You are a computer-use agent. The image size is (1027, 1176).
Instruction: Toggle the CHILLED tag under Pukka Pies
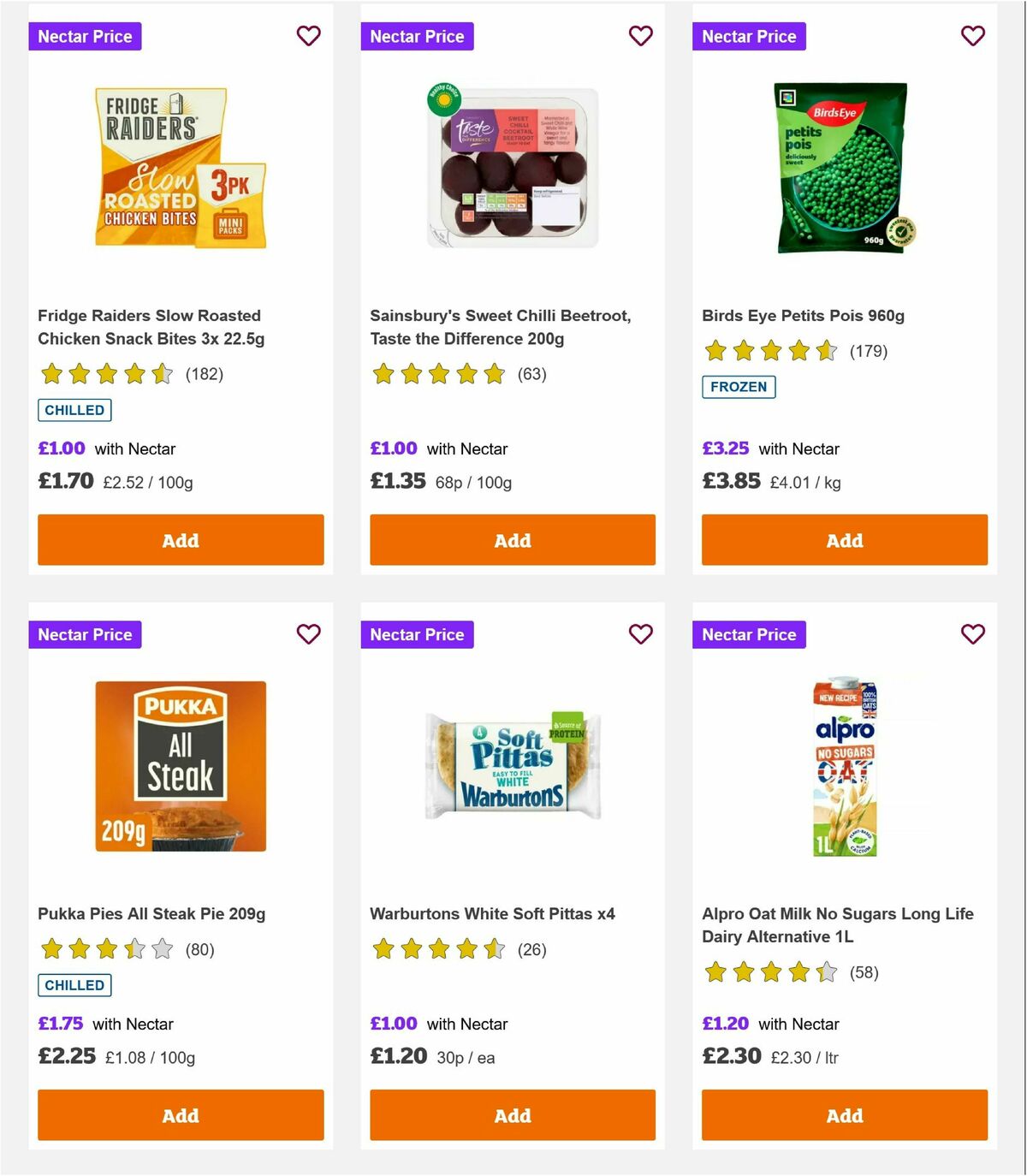pyautogui.click(x=74, y=985)
